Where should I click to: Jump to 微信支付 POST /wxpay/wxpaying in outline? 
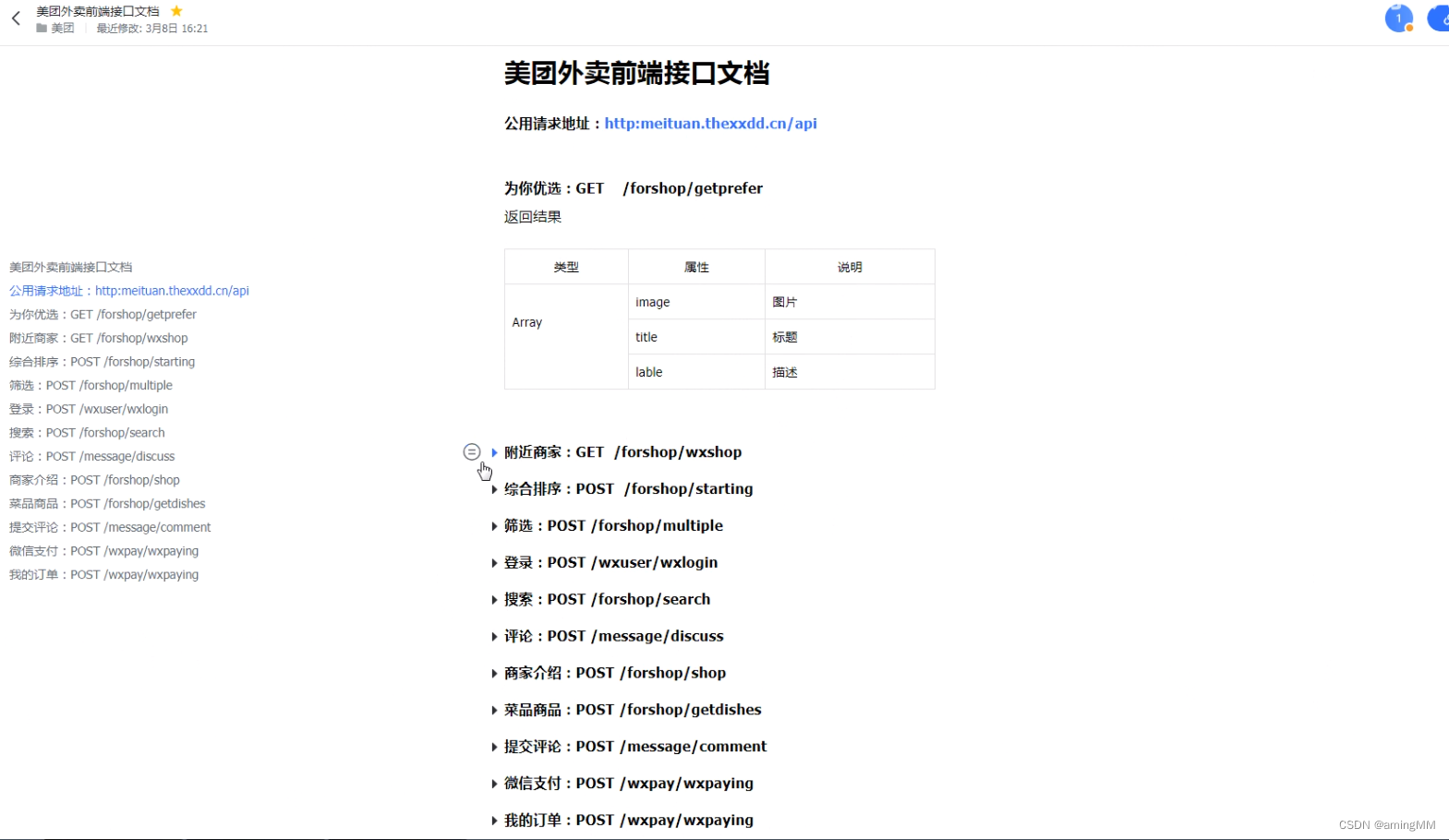point(104,551)
